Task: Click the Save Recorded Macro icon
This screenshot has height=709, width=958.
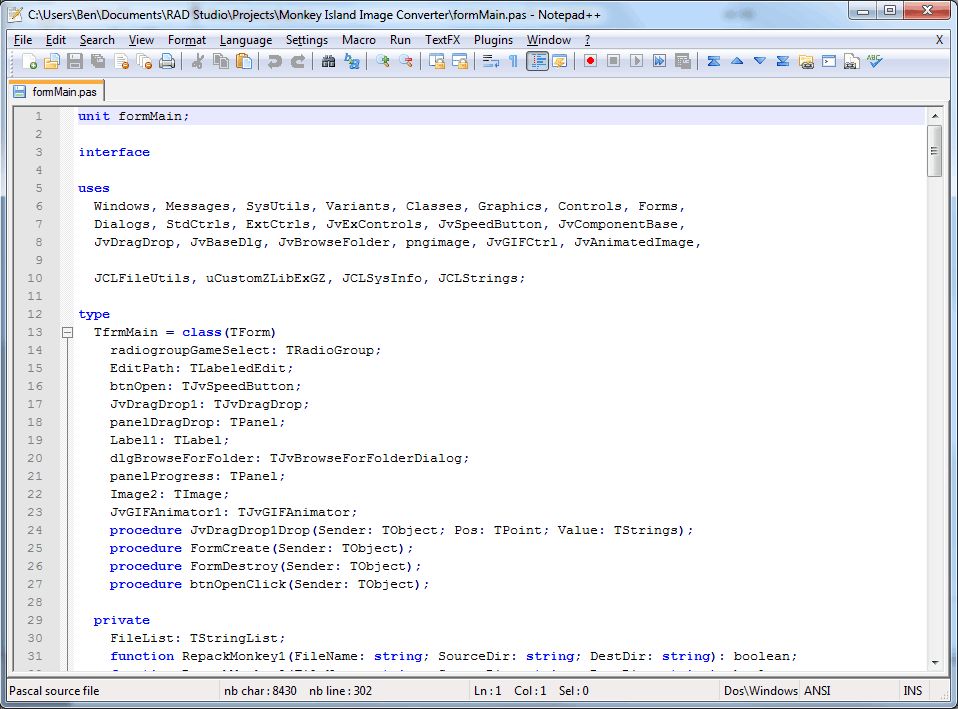Action: tap(682, 61)
